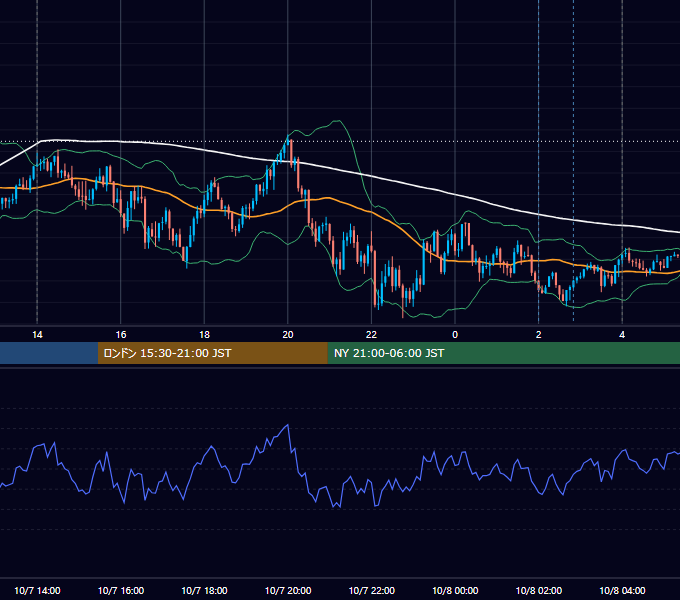Click the 14 hour axis label

(x=37, y=335)
